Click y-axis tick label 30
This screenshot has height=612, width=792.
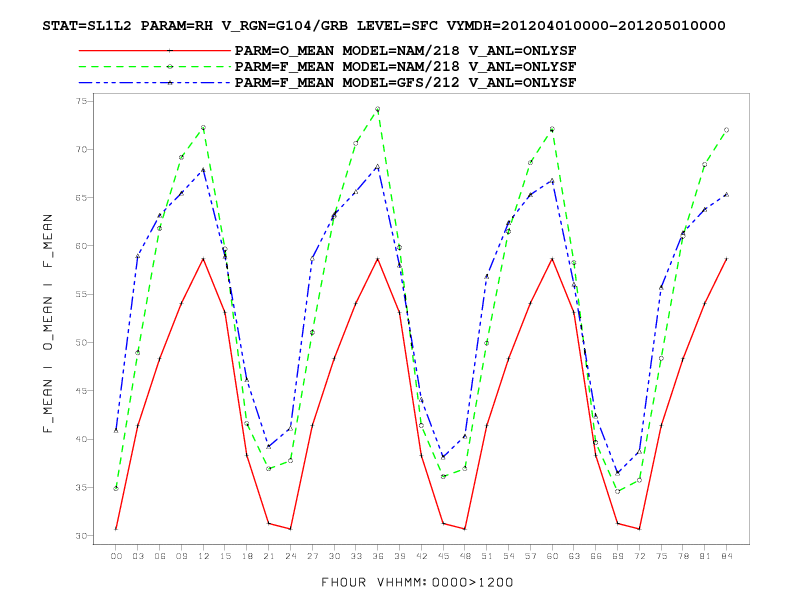tap(83, 536)
